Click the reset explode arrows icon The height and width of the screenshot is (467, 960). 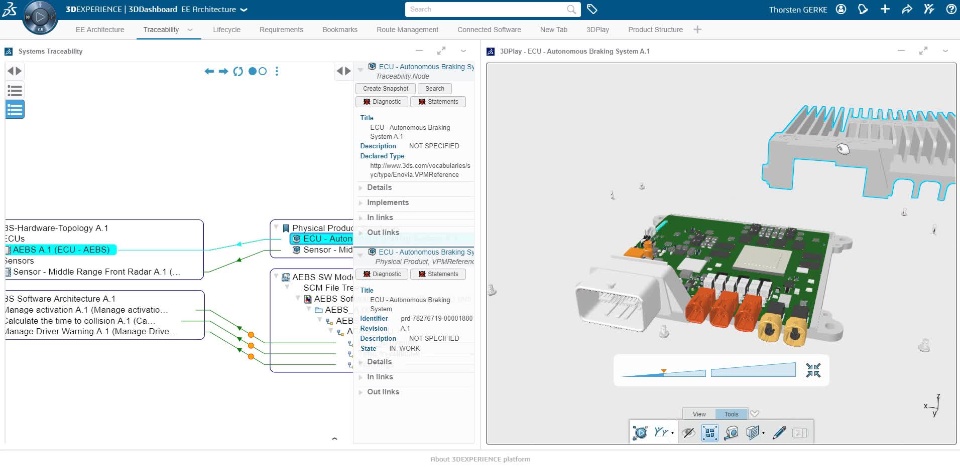click(813, 370)
